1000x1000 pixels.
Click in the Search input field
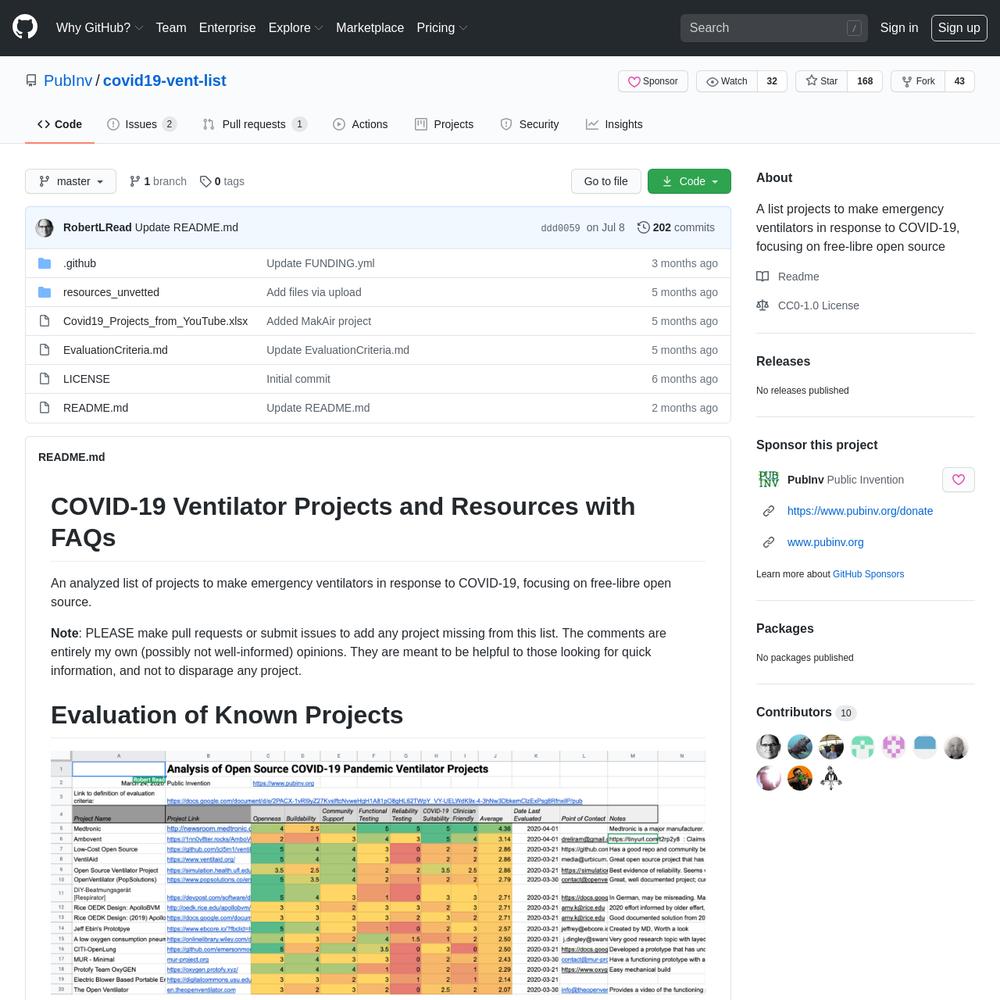pos(774,28)
